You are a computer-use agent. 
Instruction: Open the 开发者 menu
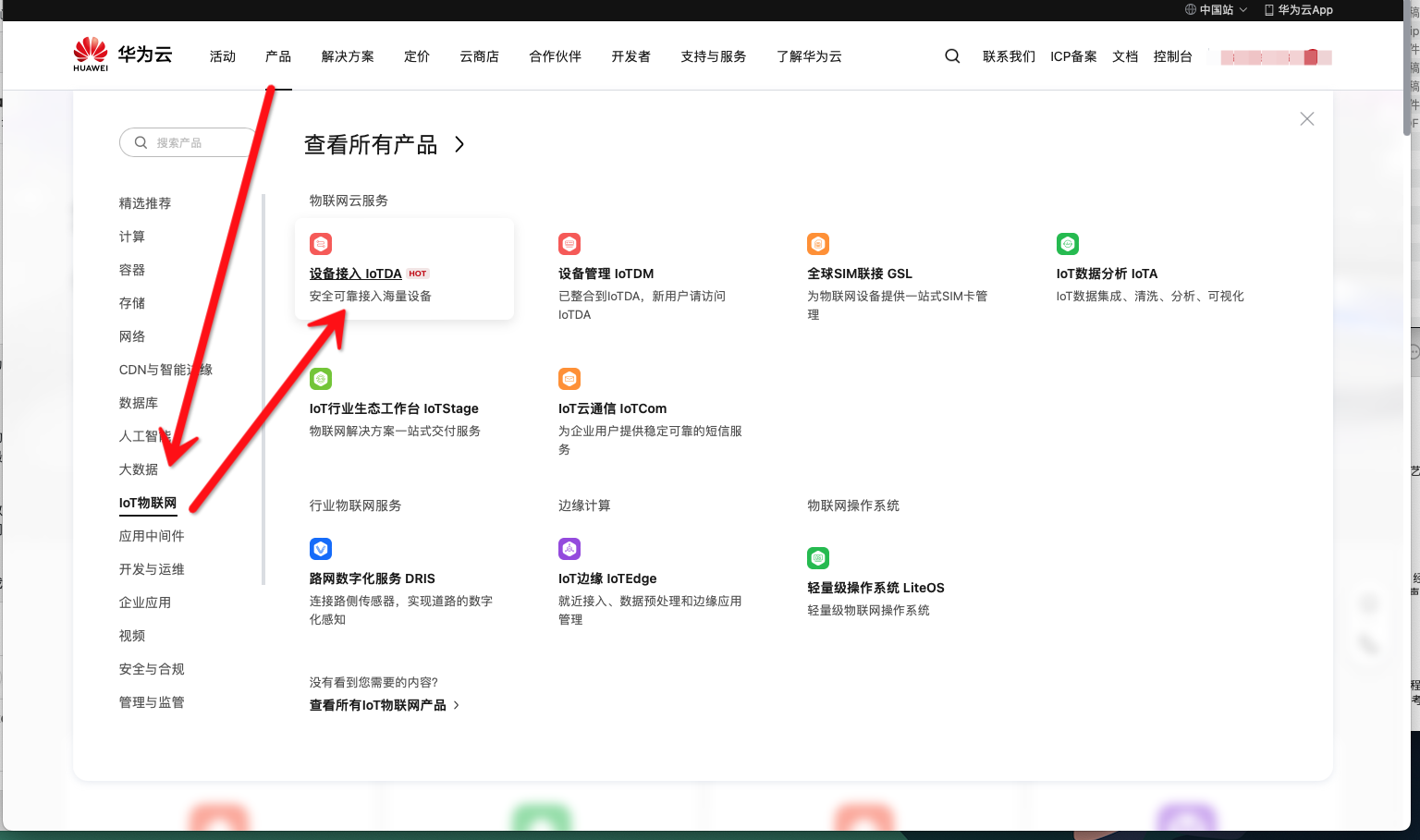point(631,56)
